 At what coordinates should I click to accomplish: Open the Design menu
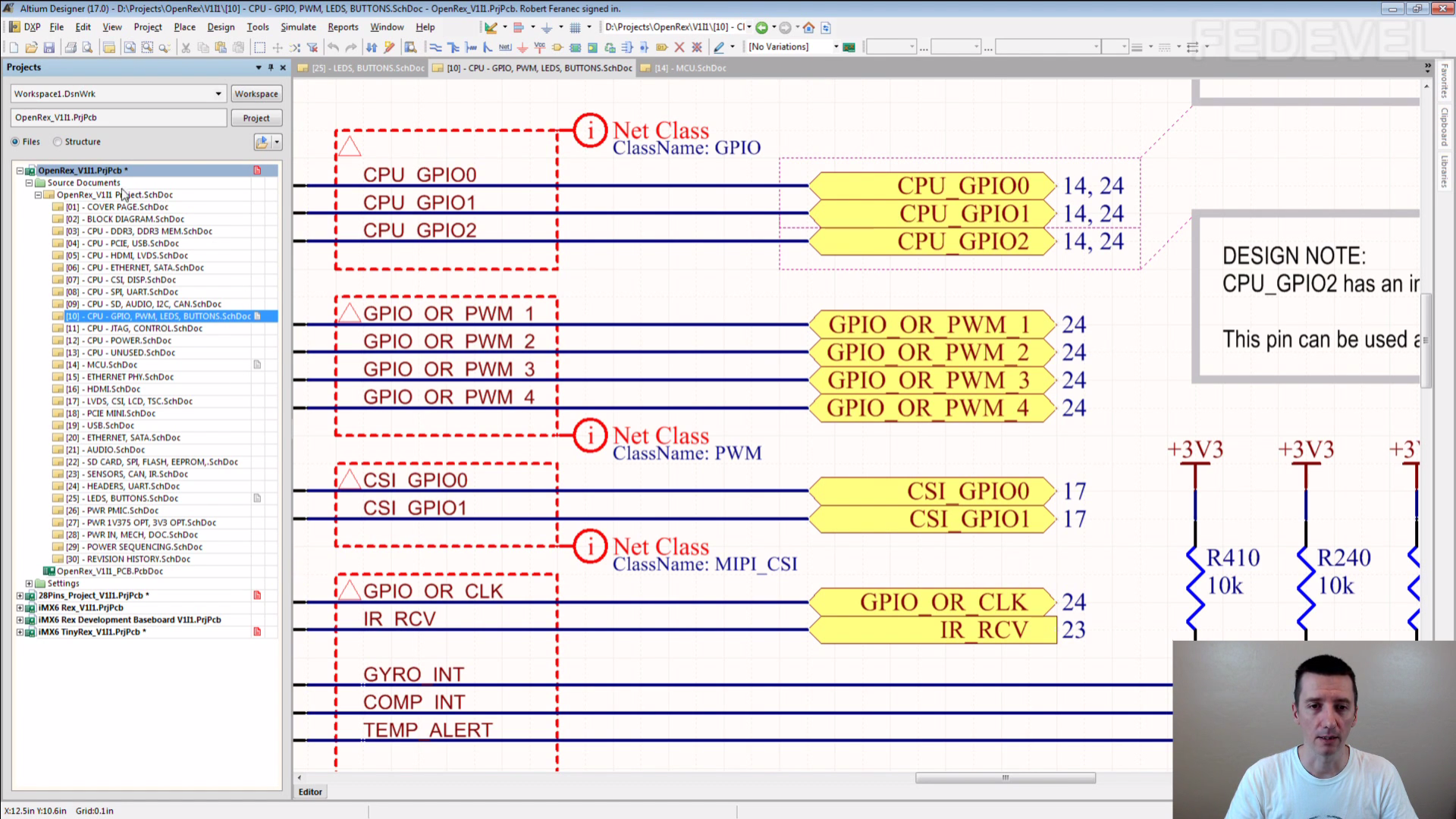(220, 27)
